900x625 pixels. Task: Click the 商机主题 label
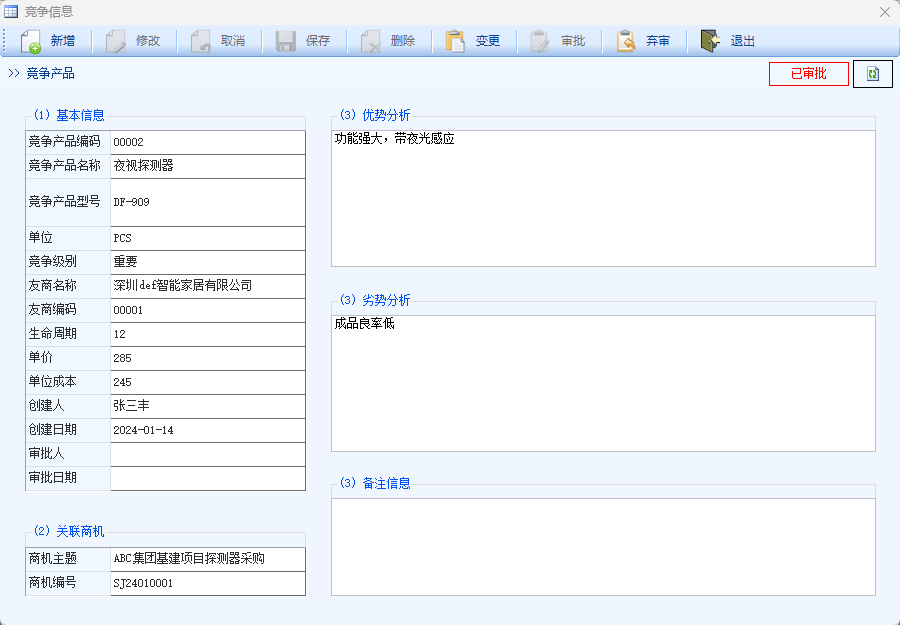click(52, 558)
